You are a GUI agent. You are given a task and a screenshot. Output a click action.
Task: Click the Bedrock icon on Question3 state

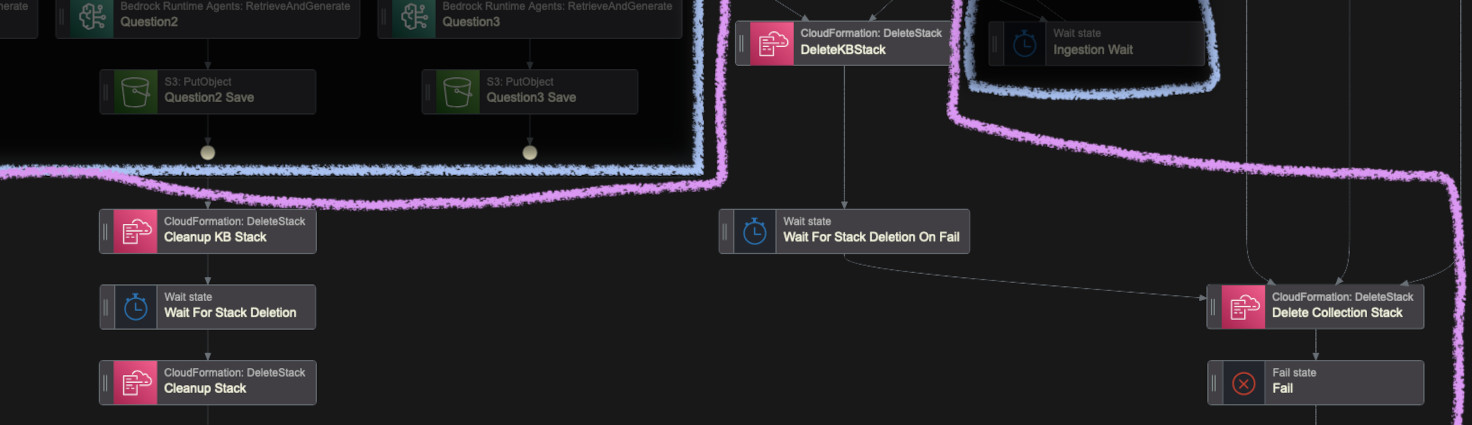(413, 17)
